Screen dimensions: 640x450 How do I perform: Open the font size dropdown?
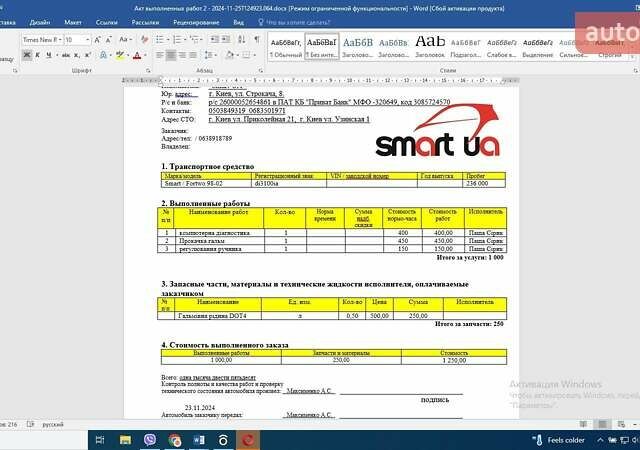point(87,40)
